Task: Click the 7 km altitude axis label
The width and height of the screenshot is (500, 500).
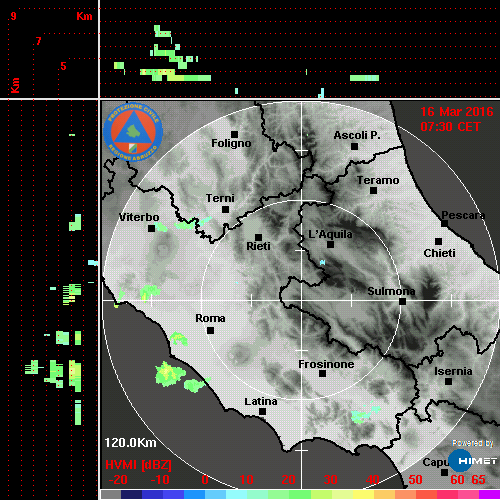Action: pos(39,41)
